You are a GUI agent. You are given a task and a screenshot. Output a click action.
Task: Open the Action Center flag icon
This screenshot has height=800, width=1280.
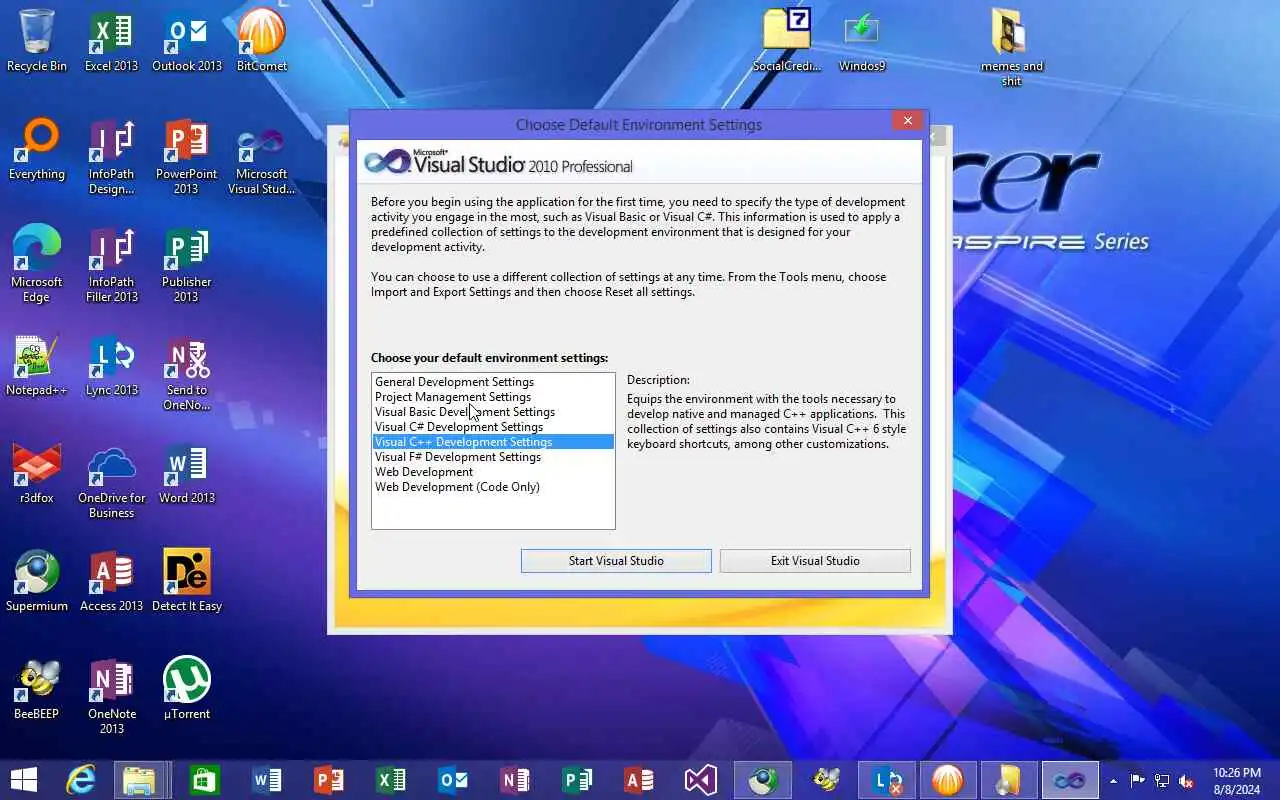click(1137, 781)
